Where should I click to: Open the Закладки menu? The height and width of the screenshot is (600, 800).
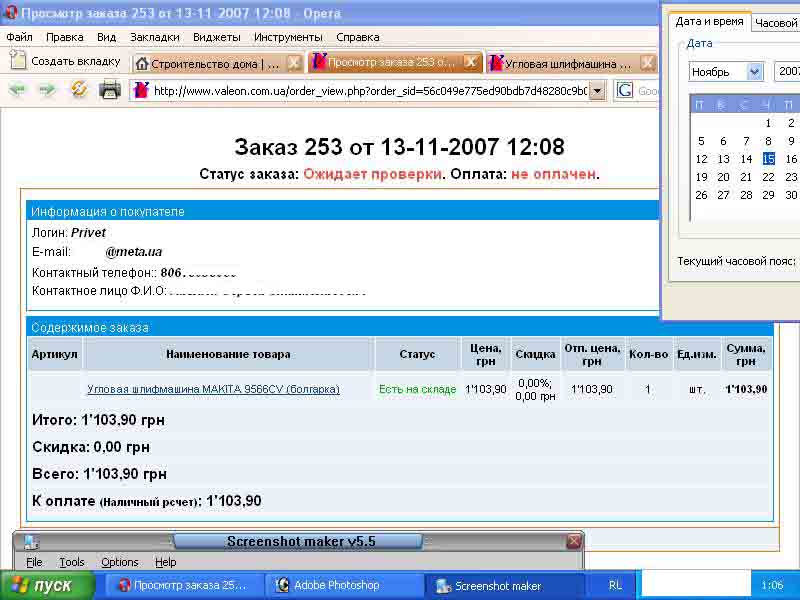coord(155,37)
